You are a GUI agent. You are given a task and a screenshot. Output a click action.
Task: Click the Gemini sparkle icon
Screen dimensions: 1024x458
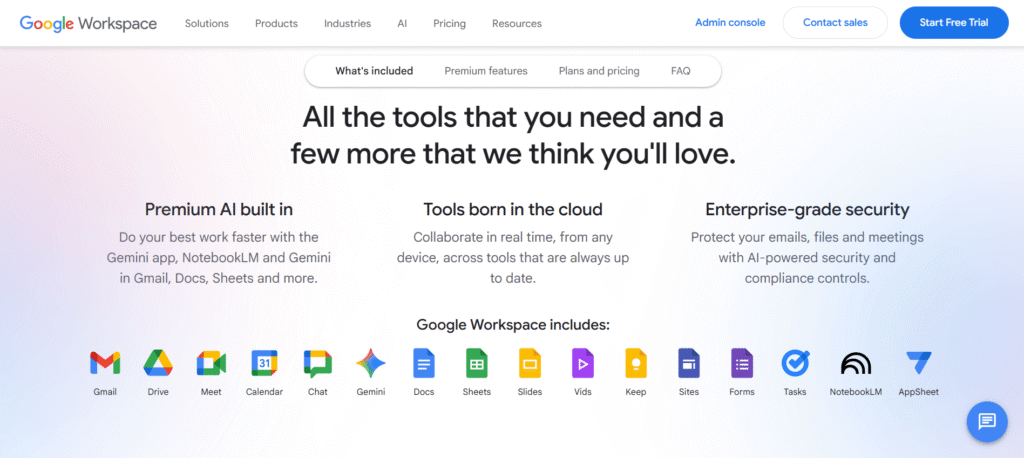(370, 363)
